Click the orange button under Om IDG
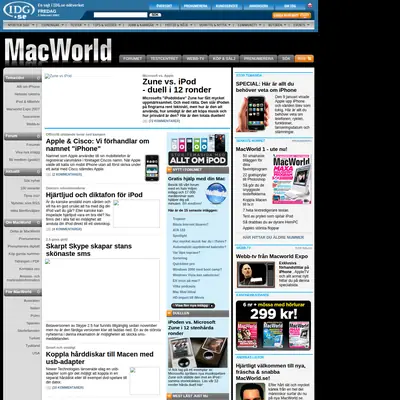400x400 pixels. [x=291, y=15]
